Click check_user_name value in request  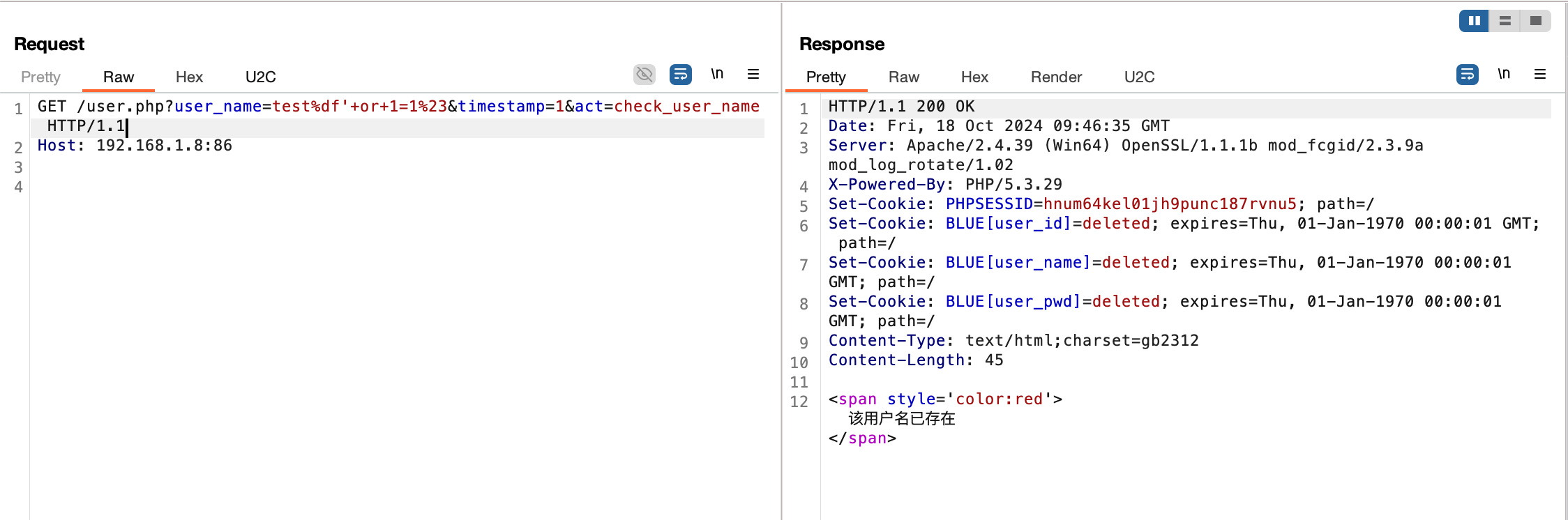[x=686, y=106]
